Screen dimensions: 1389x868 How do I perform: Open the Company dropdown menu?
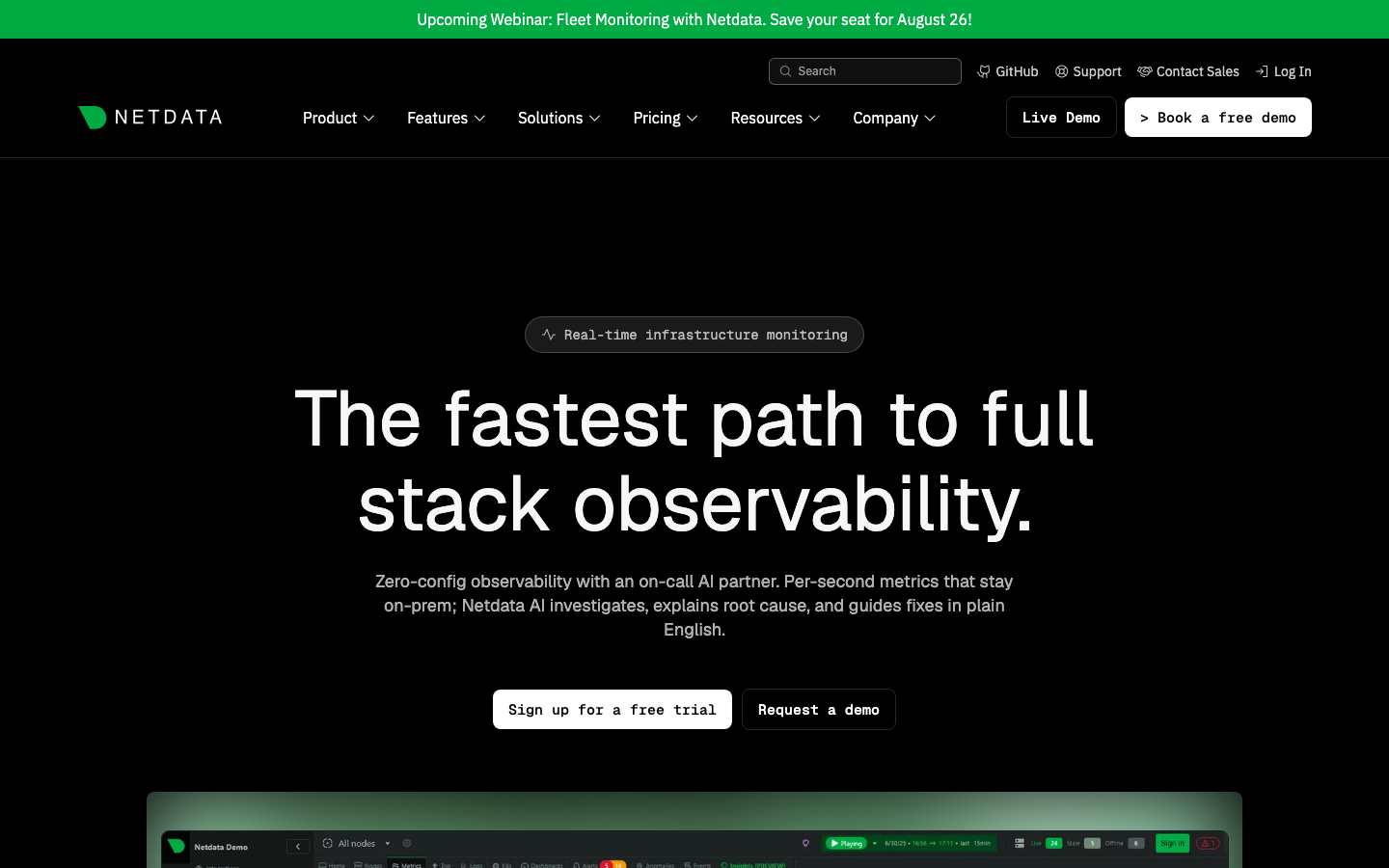[x=894, y=118]
